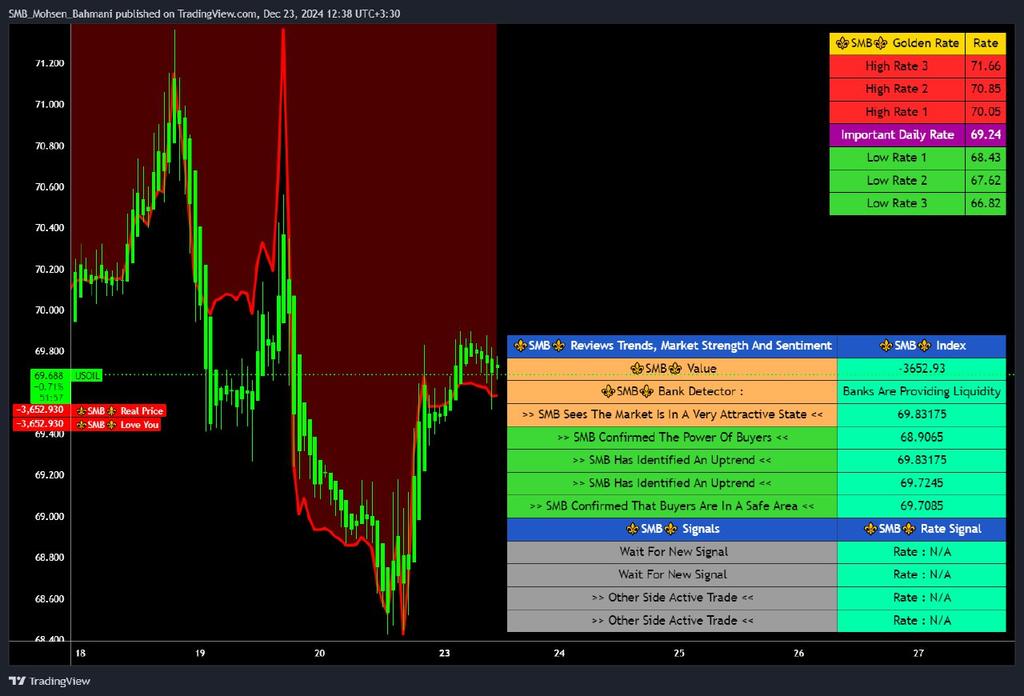1024x696 pixels.
Task: Click the 71.200 price axis label
Action: [50, 63]
